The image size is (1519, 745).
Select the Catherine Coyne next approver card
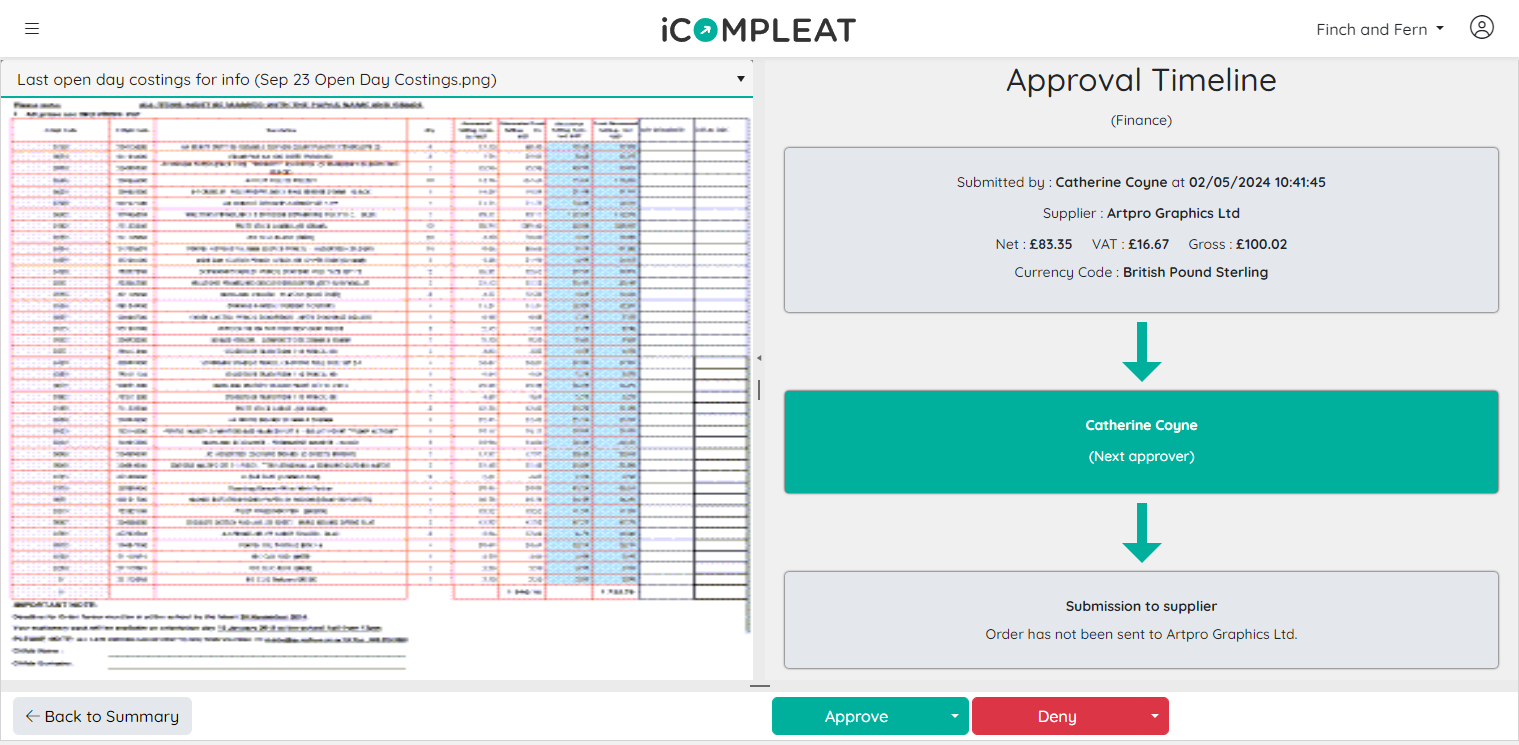click(x=1141, y=441)
